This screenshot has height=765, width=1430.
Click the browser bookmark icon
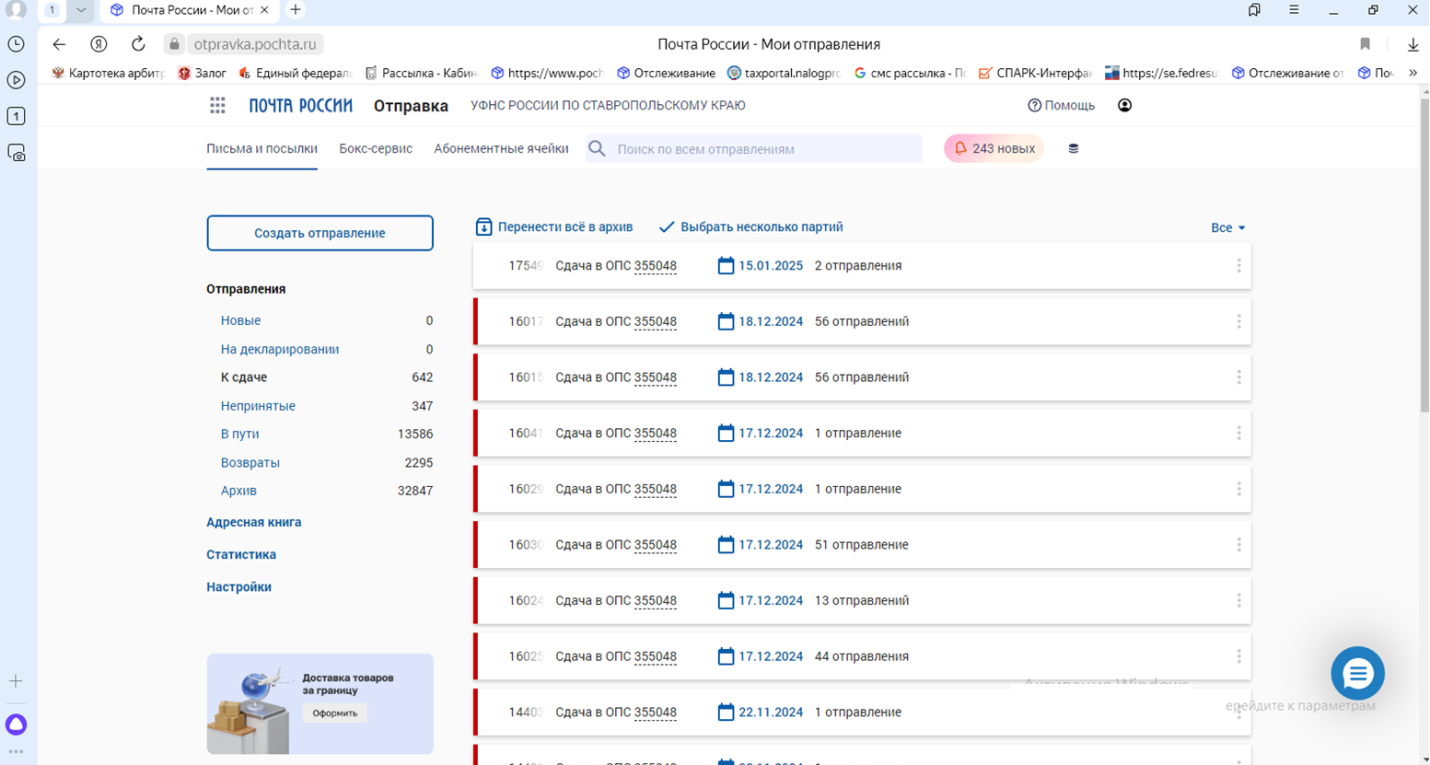(x=1365, y=44)
